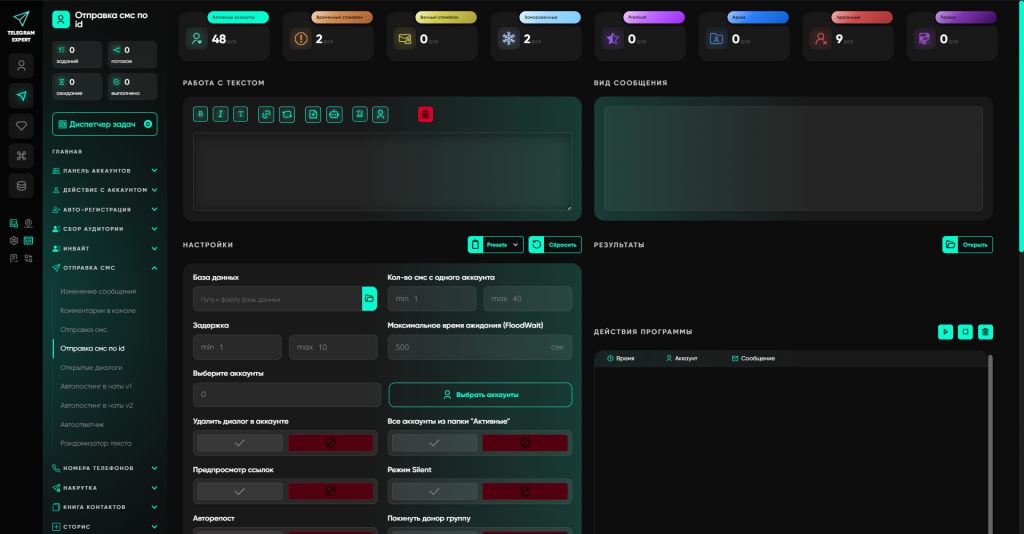
Task: Open the "Диспетчер задач" task manager button
Action: tap(105, 124)
